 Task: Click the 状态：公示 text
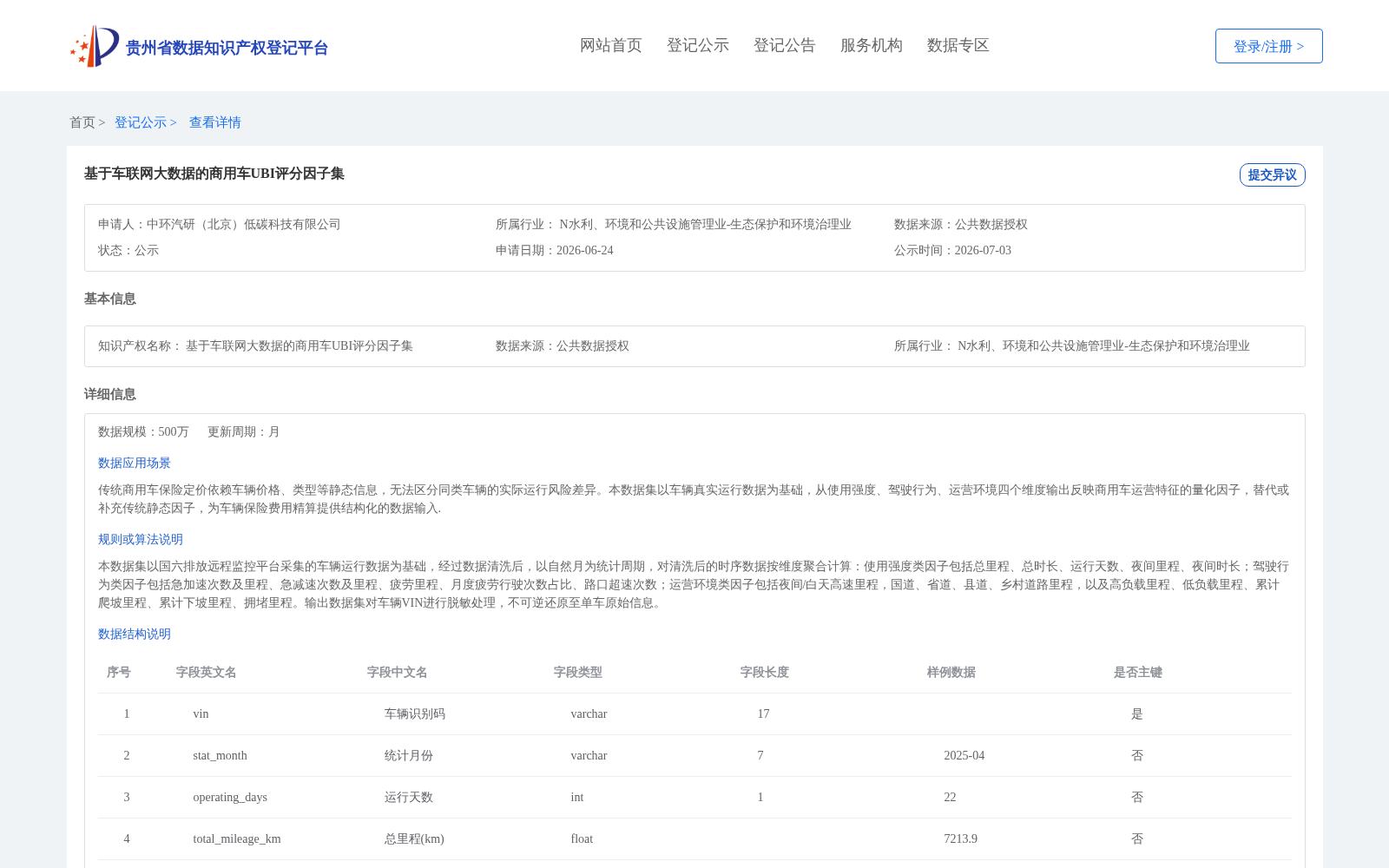pos(128,250)
